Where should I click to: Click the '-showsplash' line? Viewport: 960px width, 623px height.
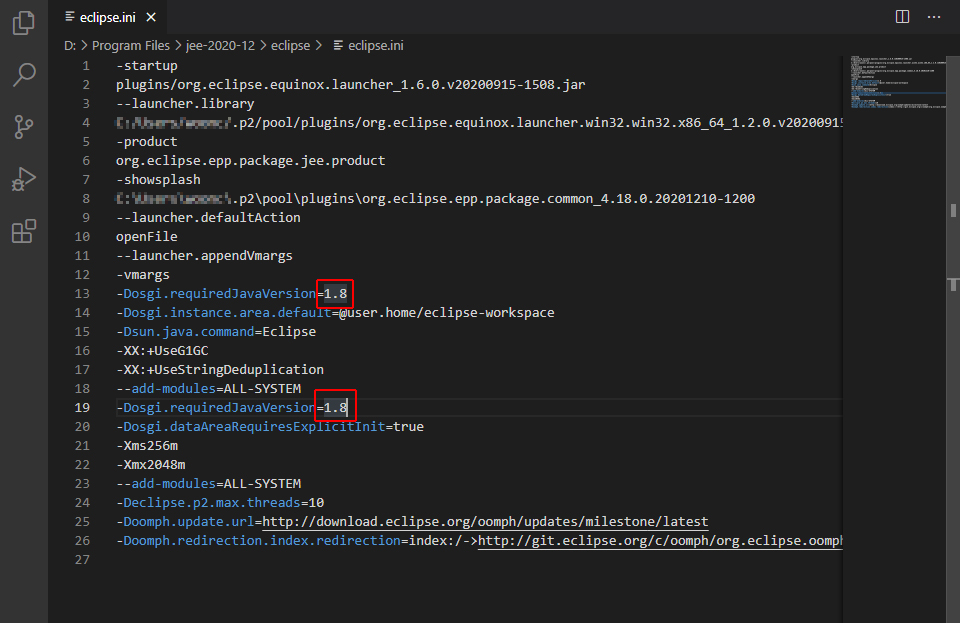[158, 180]
